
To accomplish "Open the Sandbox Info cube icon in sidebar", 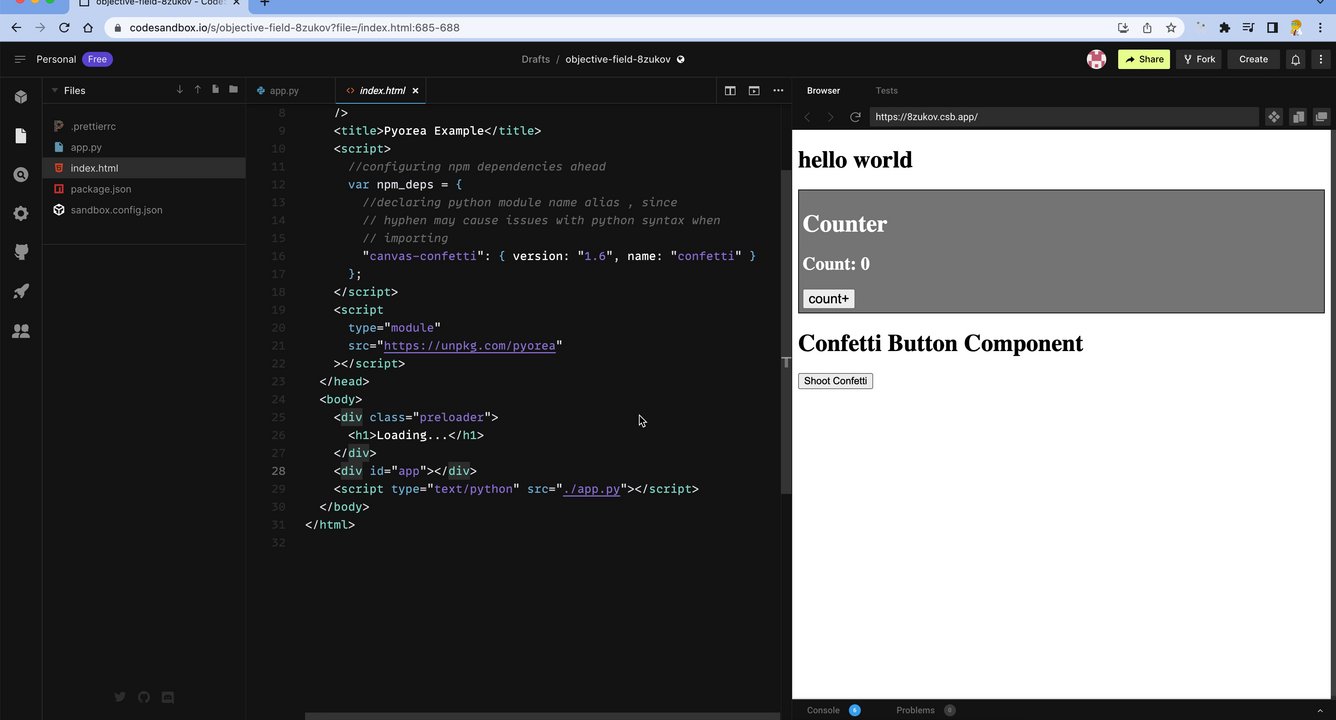I will pos(21,97).
